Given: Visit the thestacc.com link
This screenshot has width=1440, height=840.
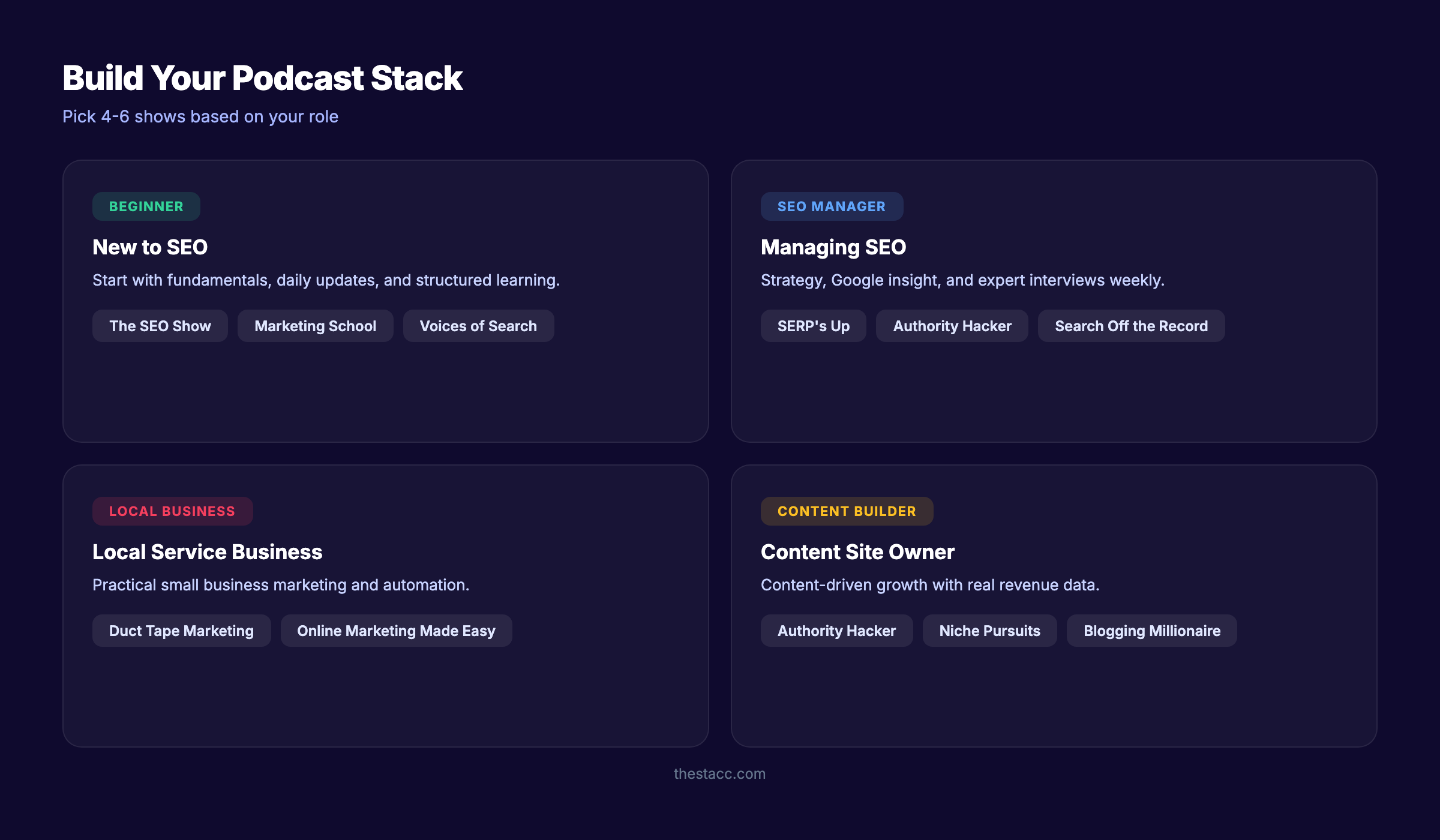Looking at the screenshot, I should point(720,773).
